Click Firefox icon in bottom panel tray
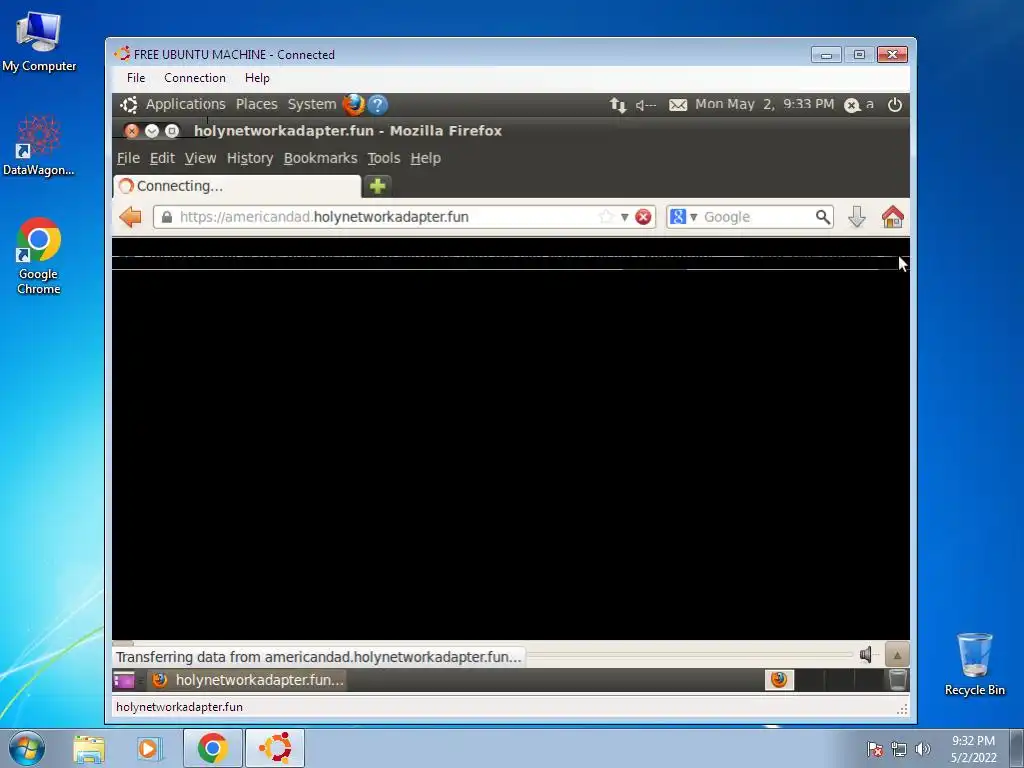Image resolution: width=1024 pixels, height=768 pixels. pos(778,680)
